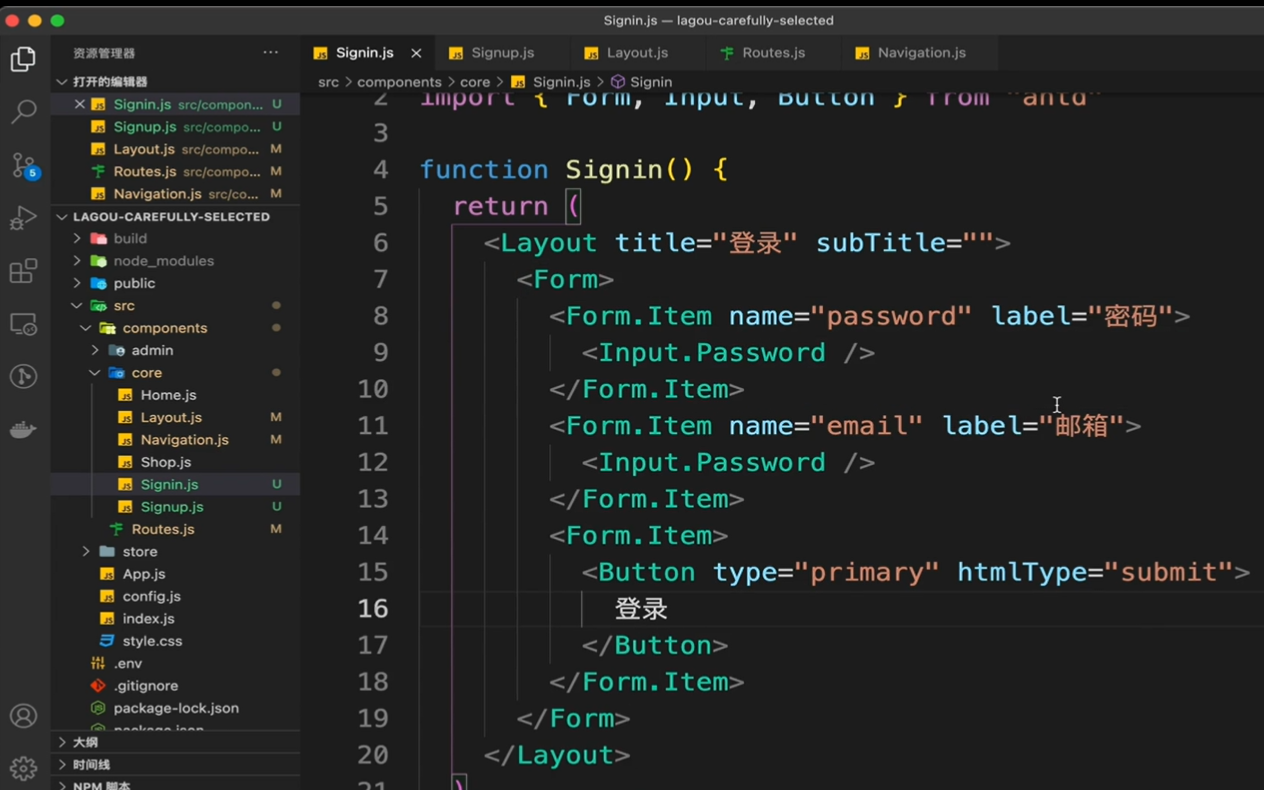Image resolution: width=1264 pixels, height=790 pixels.
Task: Open explorer panel more actions ellipsis
Action: click(x=271, y=53)
